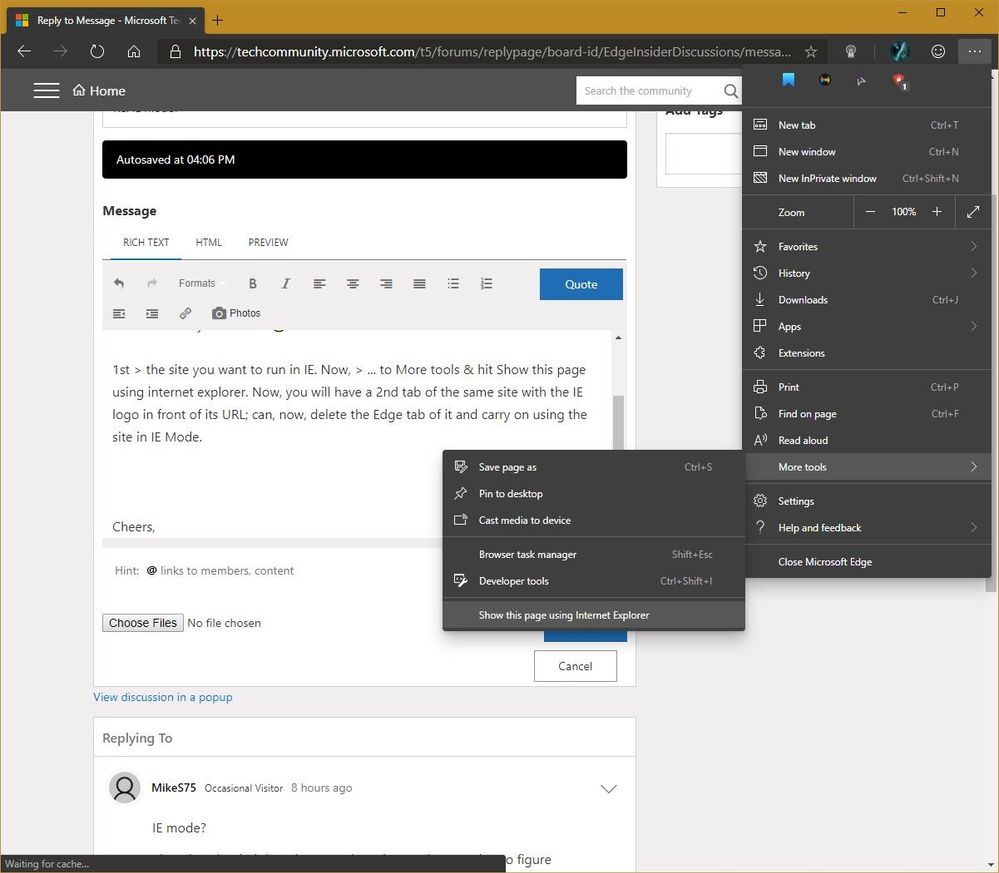
Task: Show this page using Internet Explorer
Action: click(x=594, y=615)
